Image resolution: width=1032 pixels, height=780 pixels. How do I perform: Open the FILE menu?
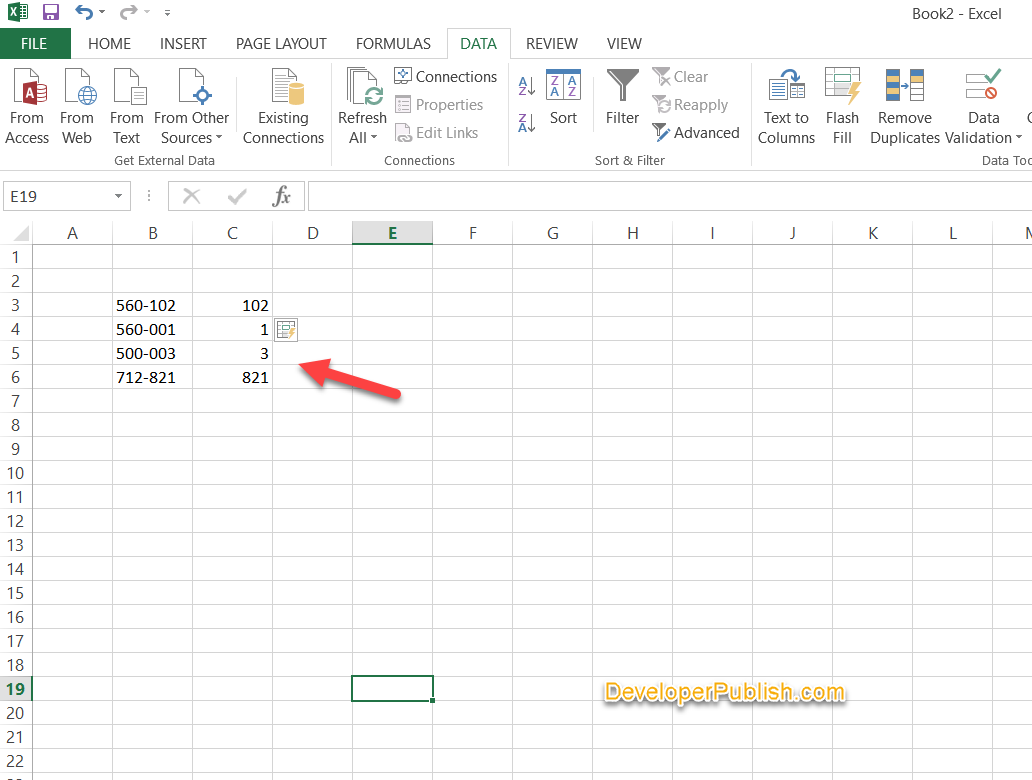pos(35,43)
